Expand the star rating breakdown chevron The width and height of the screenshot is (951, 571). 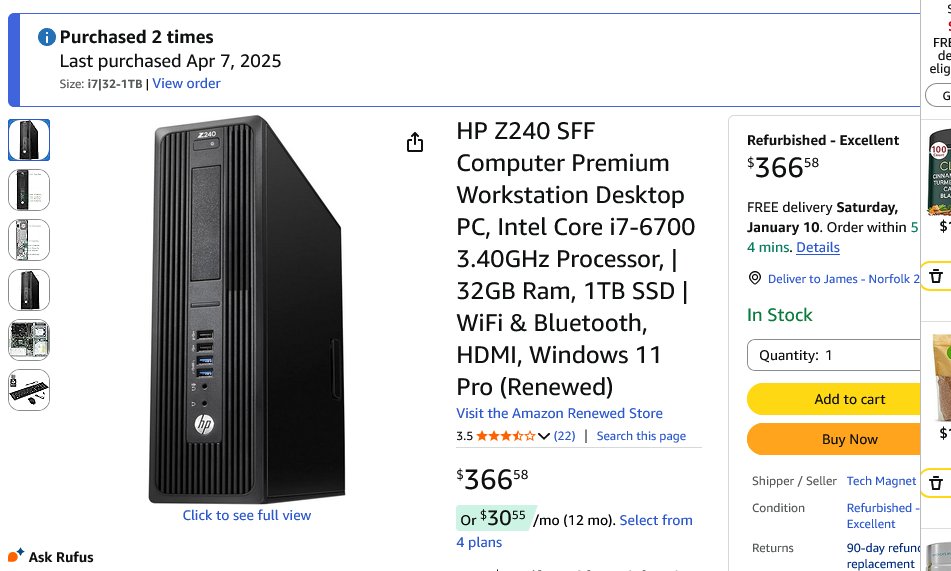coord(544,436)
